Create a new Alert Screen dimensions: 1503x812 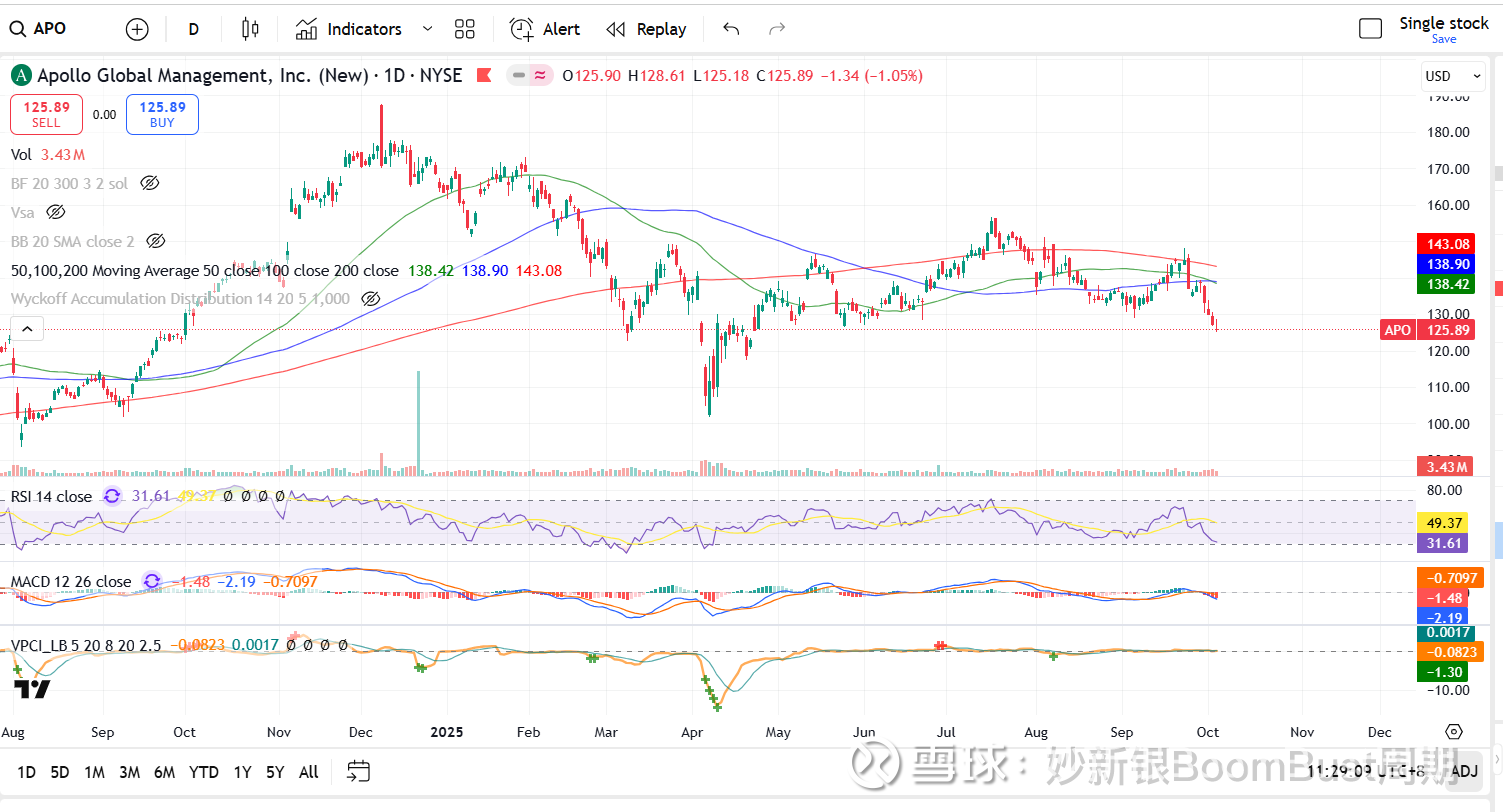pos(545,29)
